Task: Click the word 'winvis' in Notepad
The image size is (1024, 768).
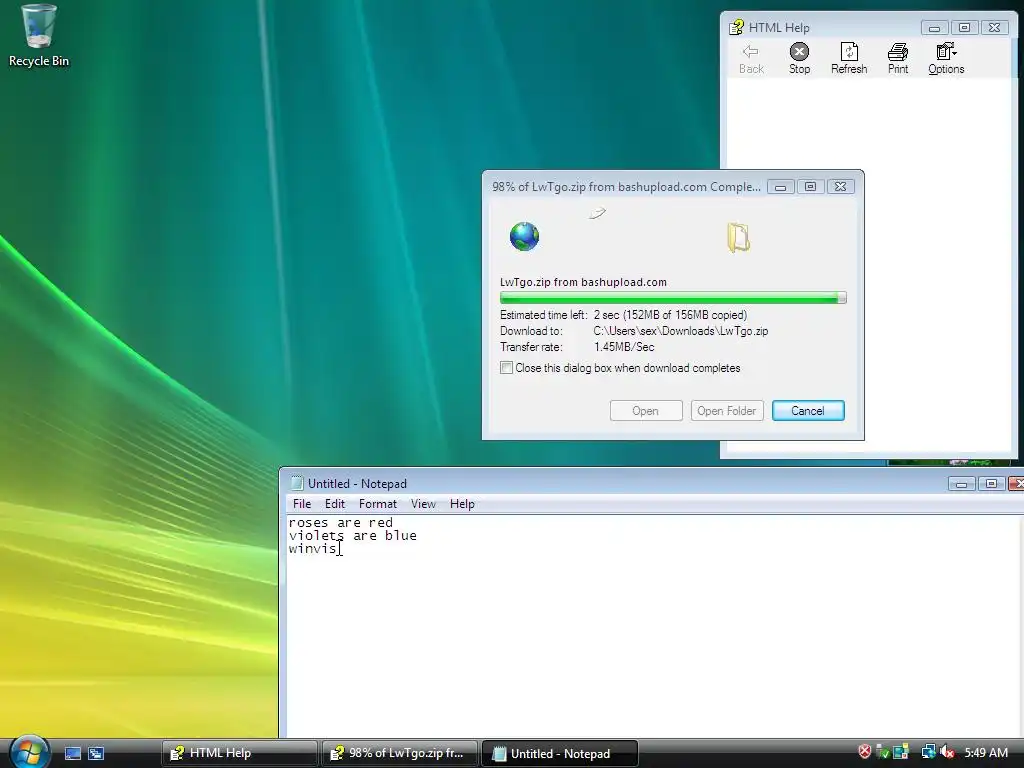Action: coord(313,549)
